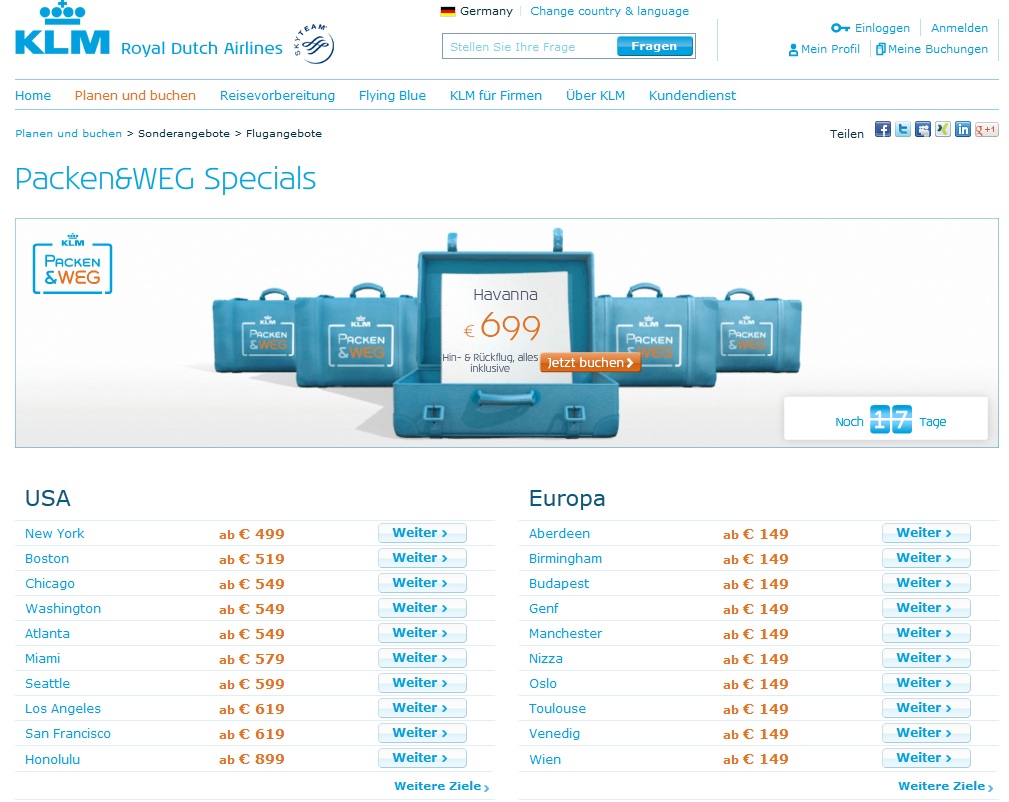Screen dimensions: 1009x802
Task: Open the Genf destination link
Action: coord(543,608)
